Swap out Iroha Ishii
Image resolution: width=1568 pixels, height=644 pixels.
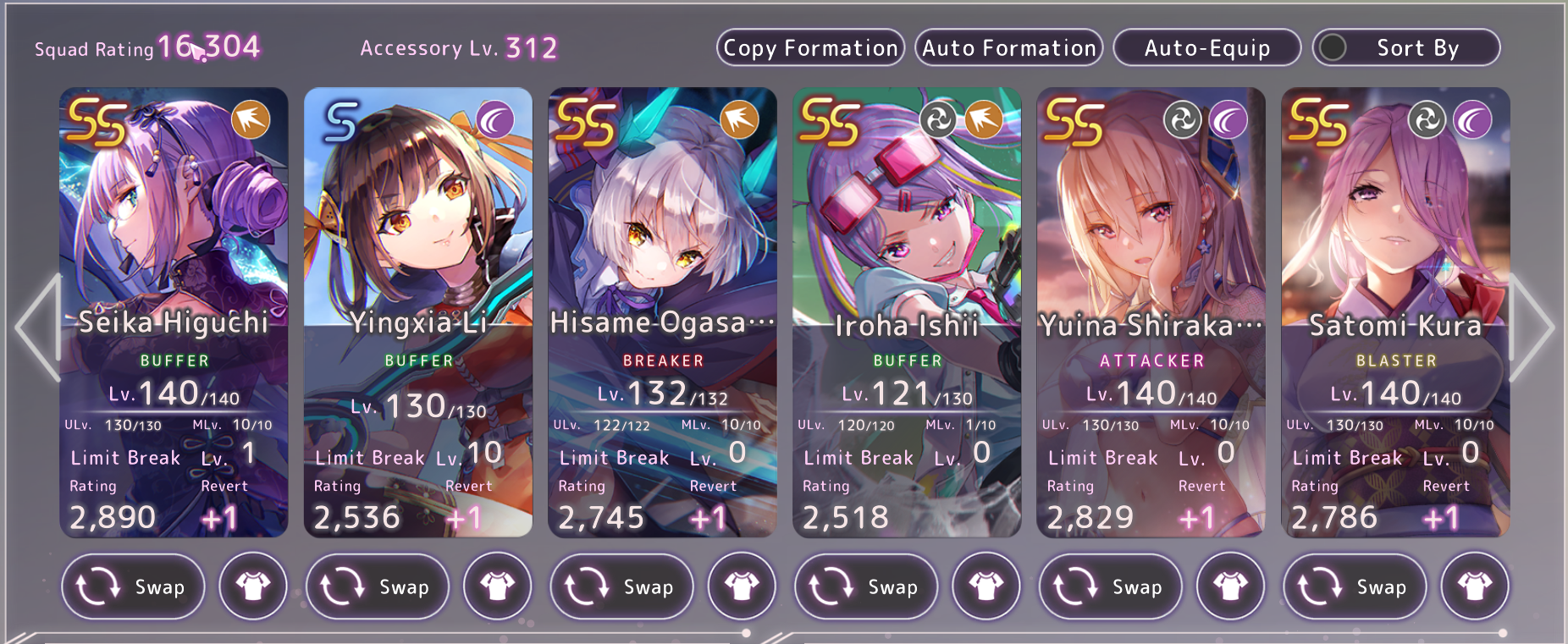(866, 586)
